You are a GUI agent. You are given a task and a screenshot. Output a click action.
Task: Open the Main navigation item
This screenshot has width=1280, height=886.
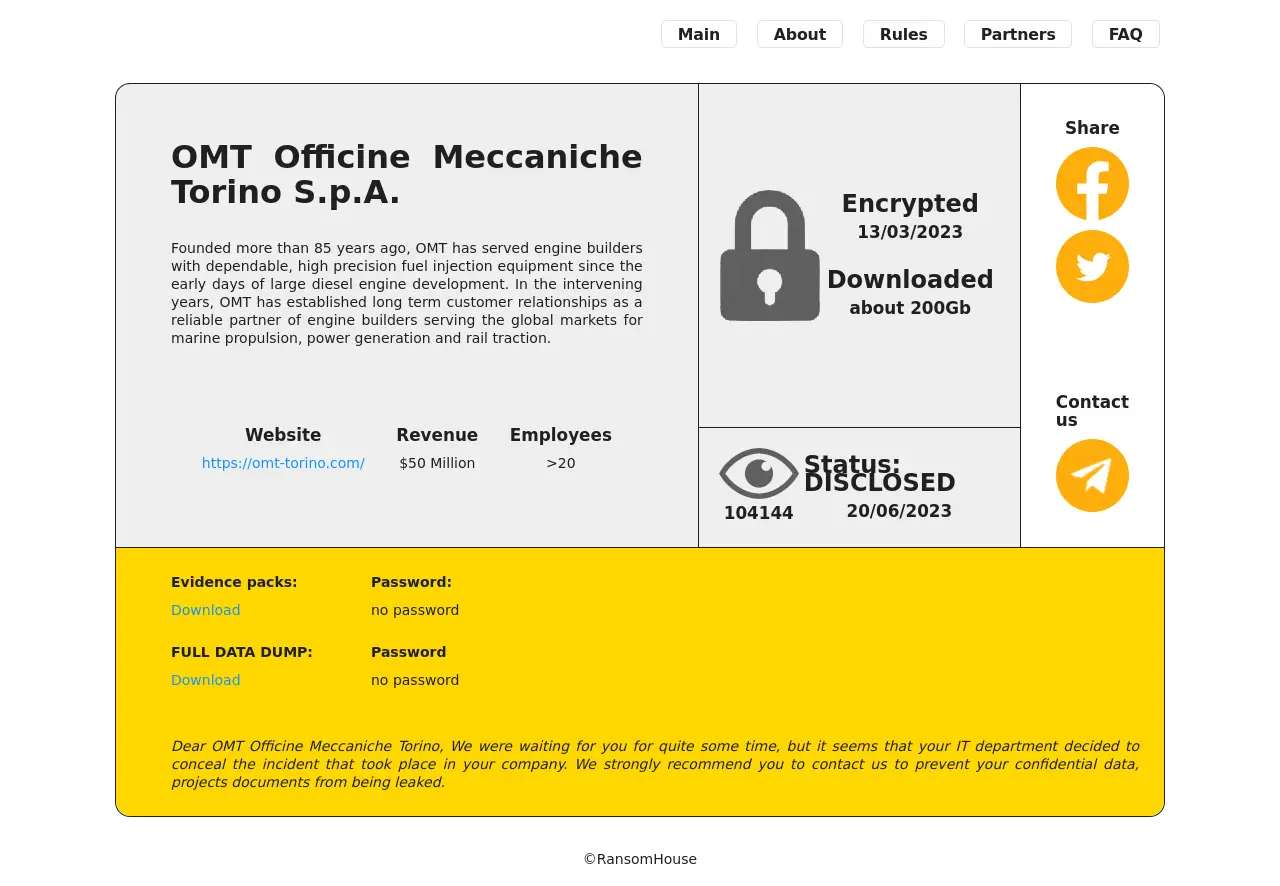tap(698, 34)
